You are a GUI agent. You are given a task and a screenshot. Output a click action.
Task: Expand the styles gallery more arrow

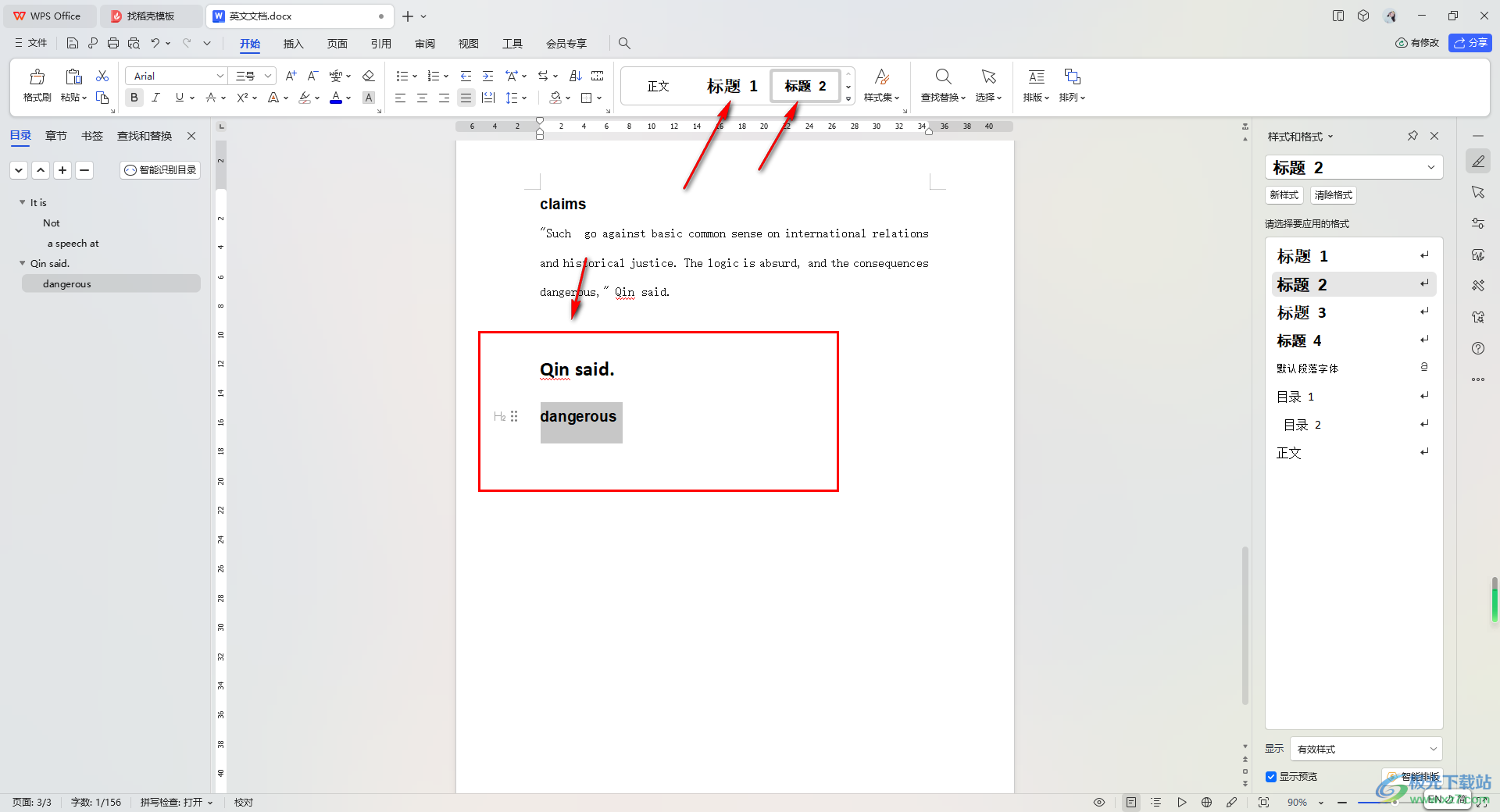(x=848, y=99)
